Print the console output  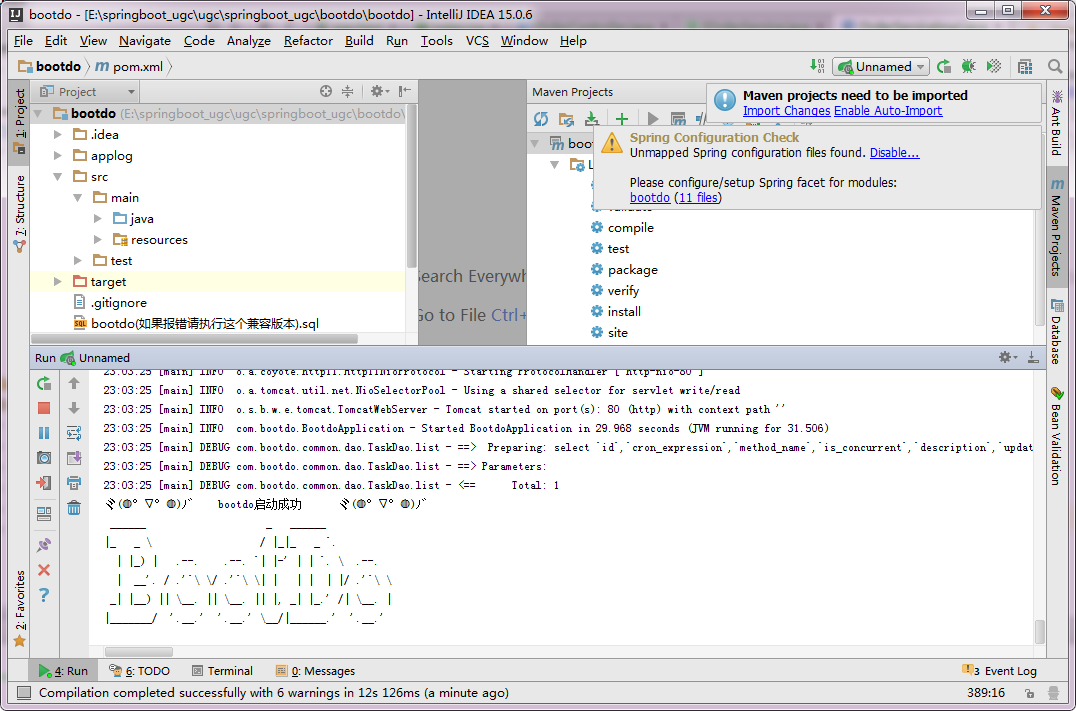click(x=74, y=483)
